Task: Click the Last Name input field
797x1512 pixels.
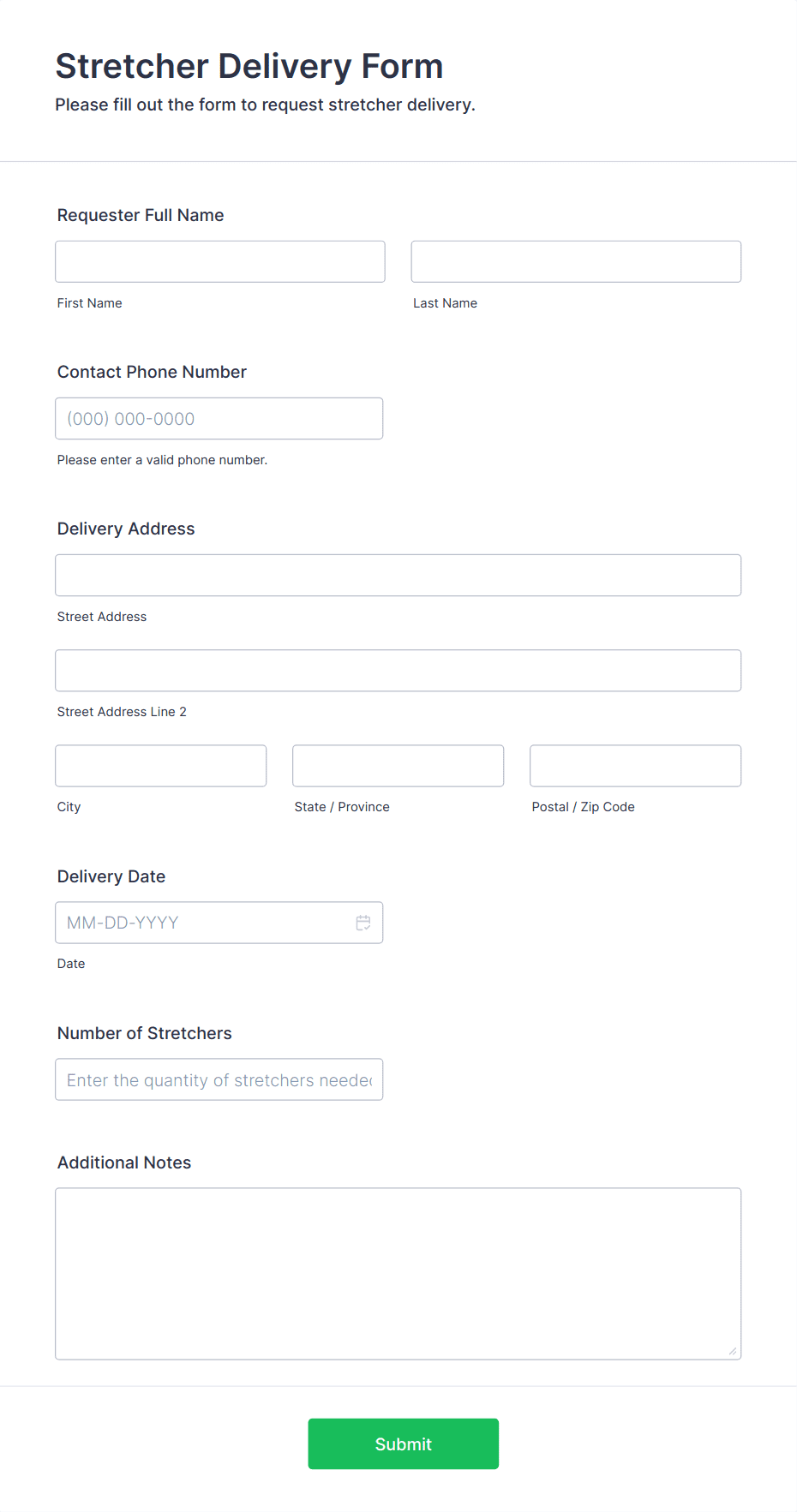Action: coord(576,261)
